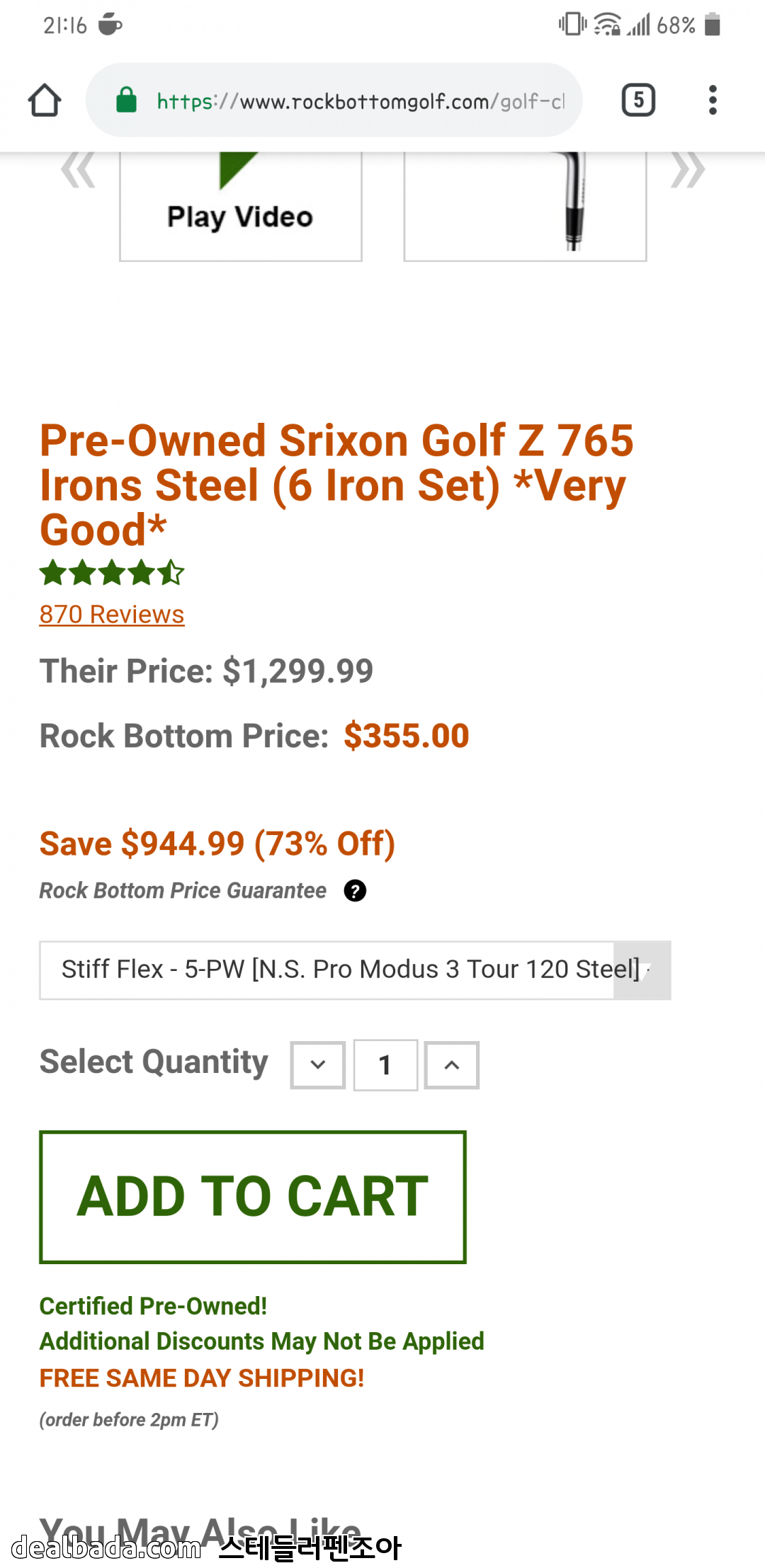Viewport: 765px width, 1568px height.
Task: Tap the browser home icon
Action: click(x=45, y=100)
